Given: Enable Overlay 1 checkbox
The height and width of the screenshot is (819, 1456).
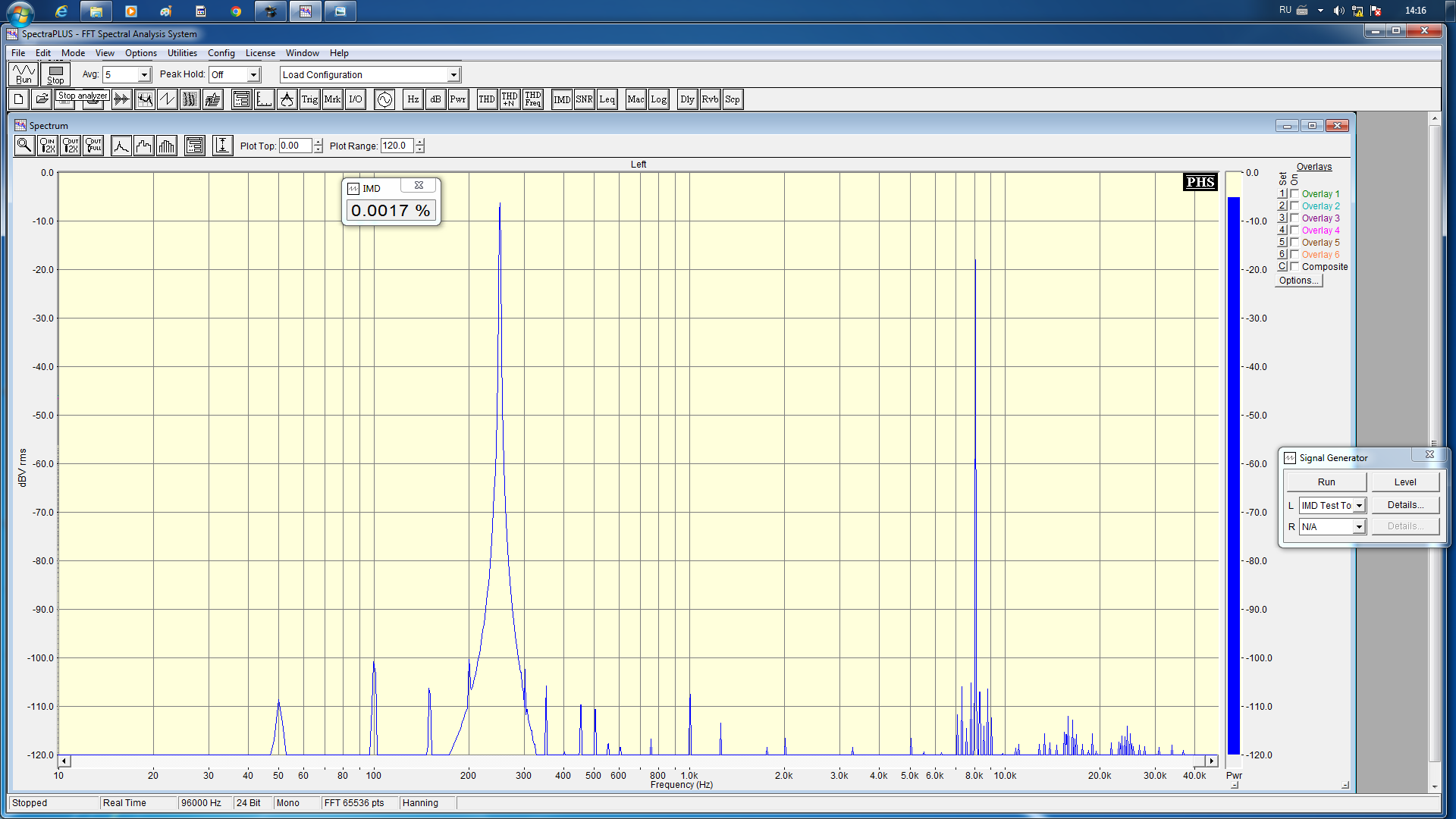Looking at the screenshot, I should [1294, 193].
